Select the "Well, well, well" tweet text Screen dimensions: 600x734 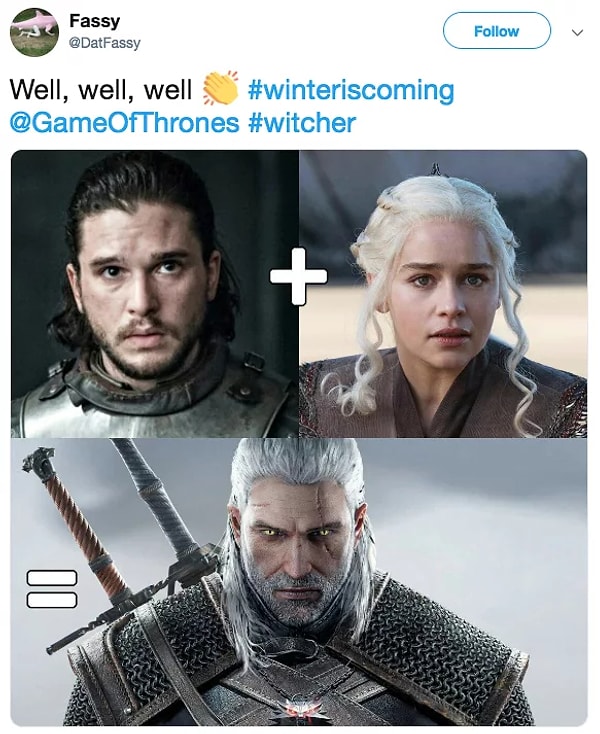click(101, 89)
